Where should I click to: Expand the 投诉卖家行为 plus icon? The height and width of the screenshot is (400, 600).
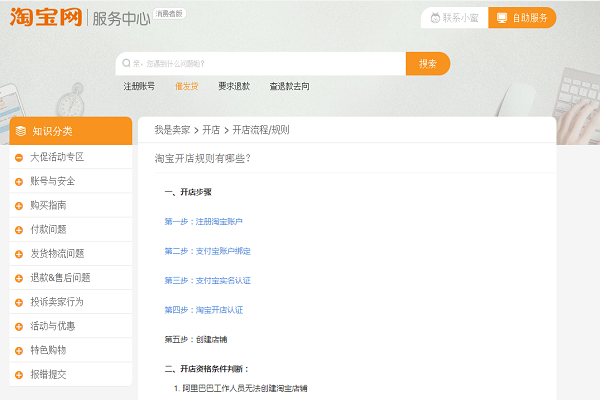pos(19,302)
